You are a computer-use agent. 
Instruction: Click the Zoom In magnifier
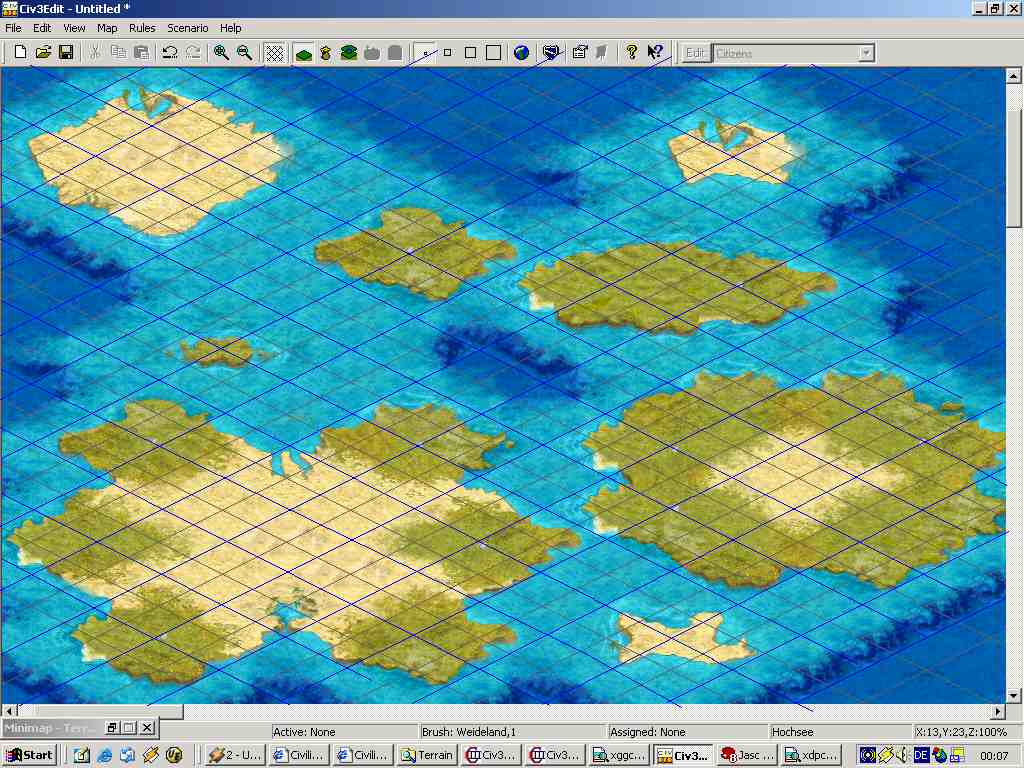221,52
